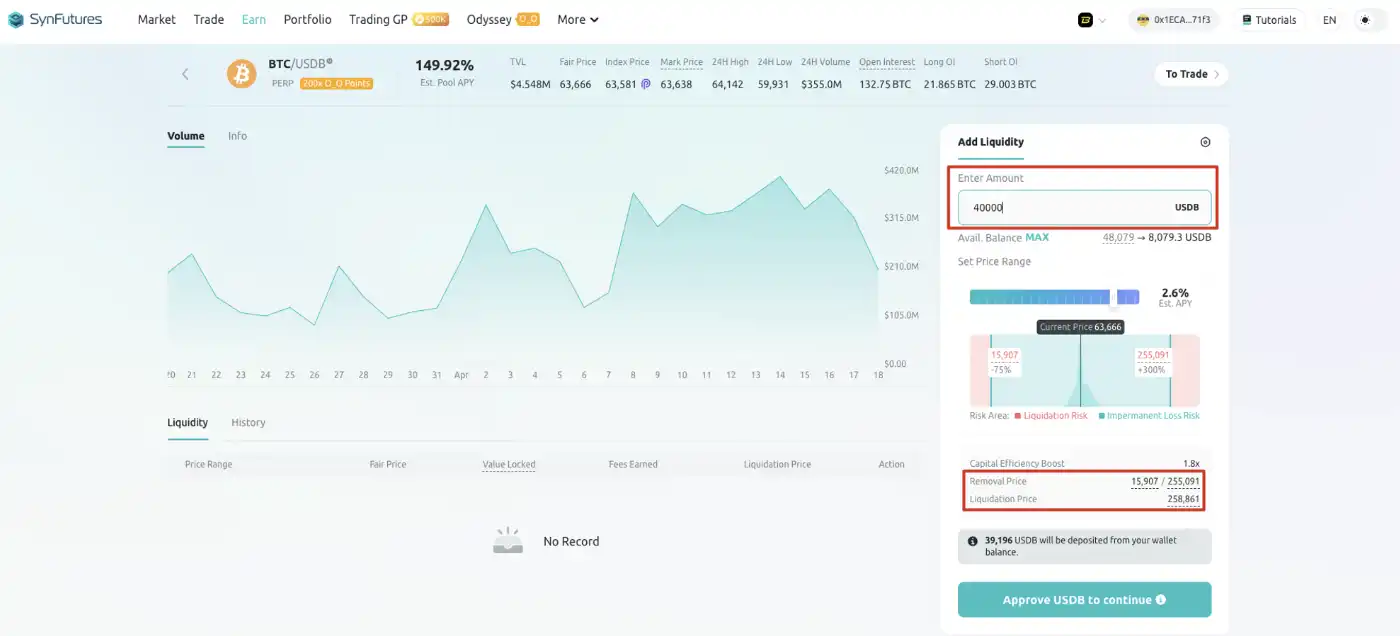Click the To Trade button
This screenshot has height=636, width=1400.
(1190, 74)
